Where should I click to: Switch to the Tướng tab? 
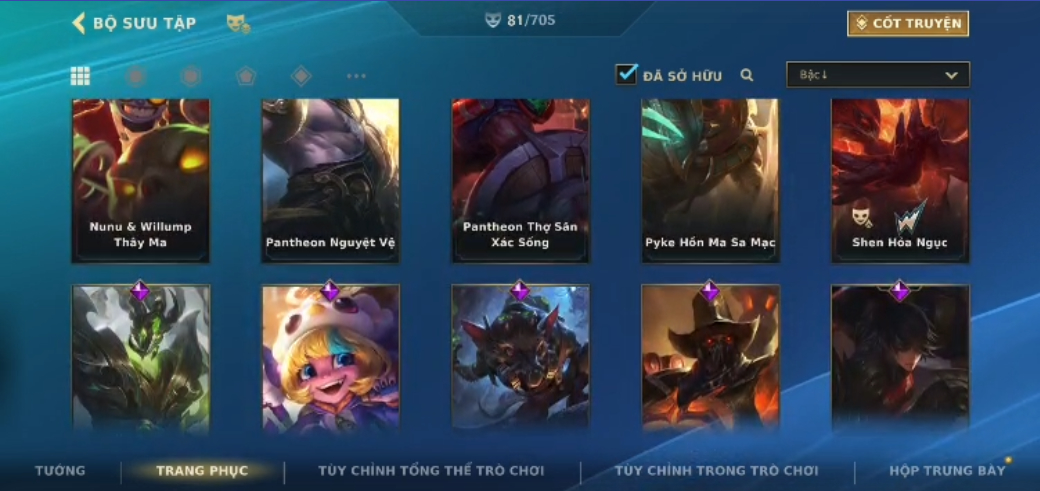point(60,471)
